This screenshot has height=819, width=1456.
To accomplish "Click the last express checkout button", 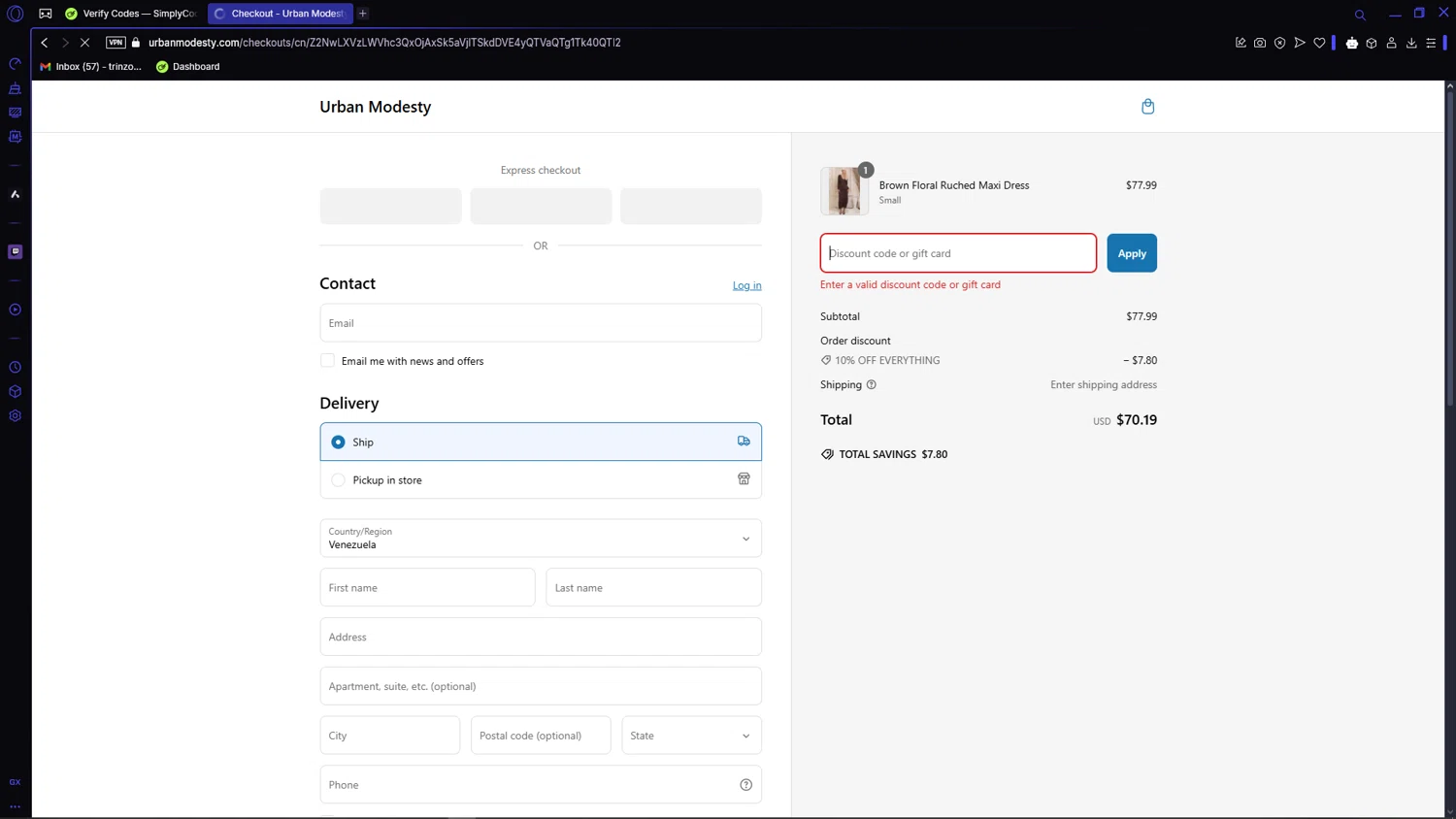I will [x=691, y=206].
